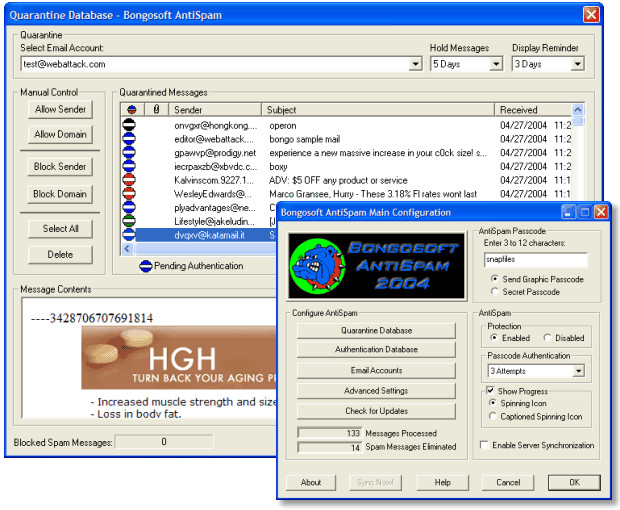
Task: Open Authentication Database
Action: 376,349
